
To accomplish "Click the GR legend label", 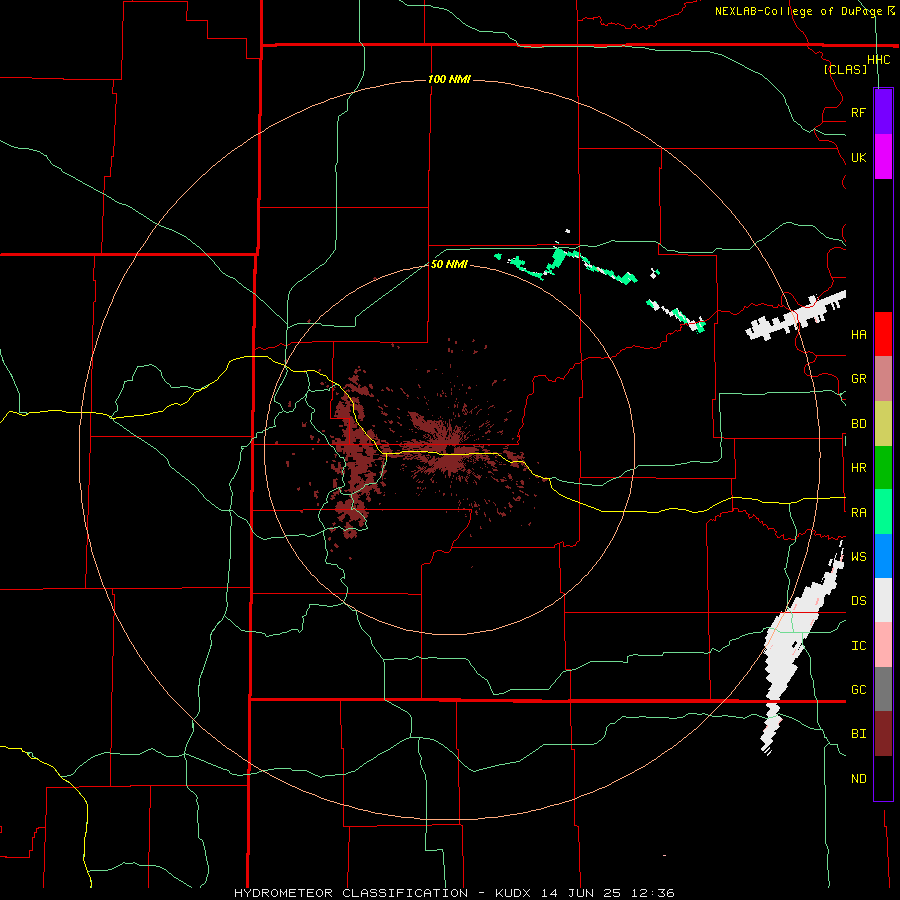I will [x=858, y=379].
